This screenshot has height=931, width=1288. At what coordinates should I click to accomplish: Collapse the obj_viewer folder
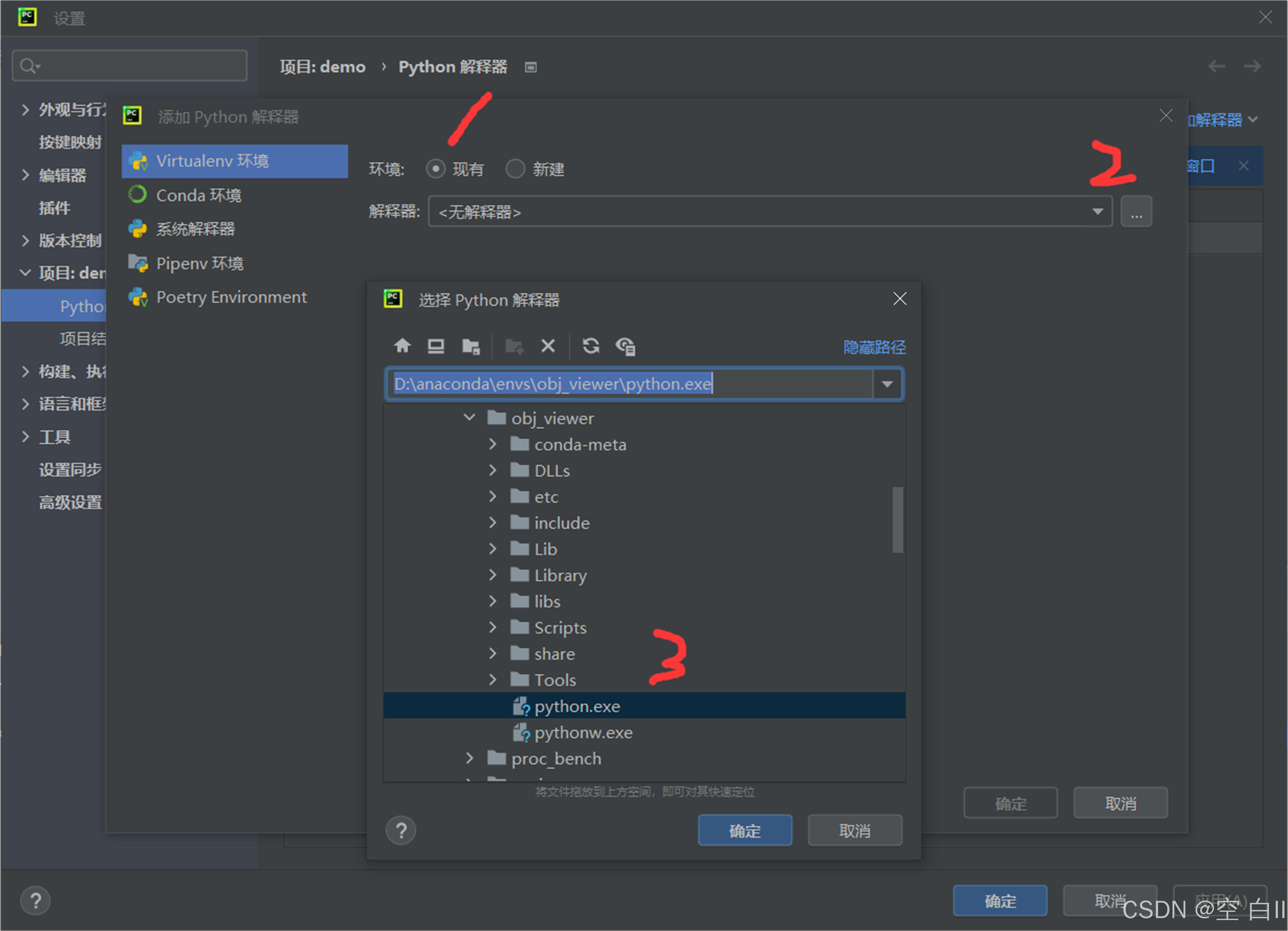[x=469, y=418]
